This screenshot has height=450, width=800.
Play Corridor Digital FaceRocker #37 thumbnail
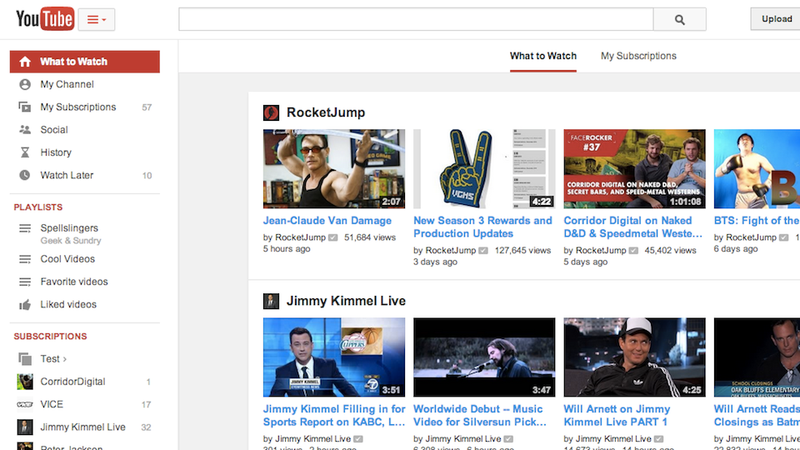(635, 169)
